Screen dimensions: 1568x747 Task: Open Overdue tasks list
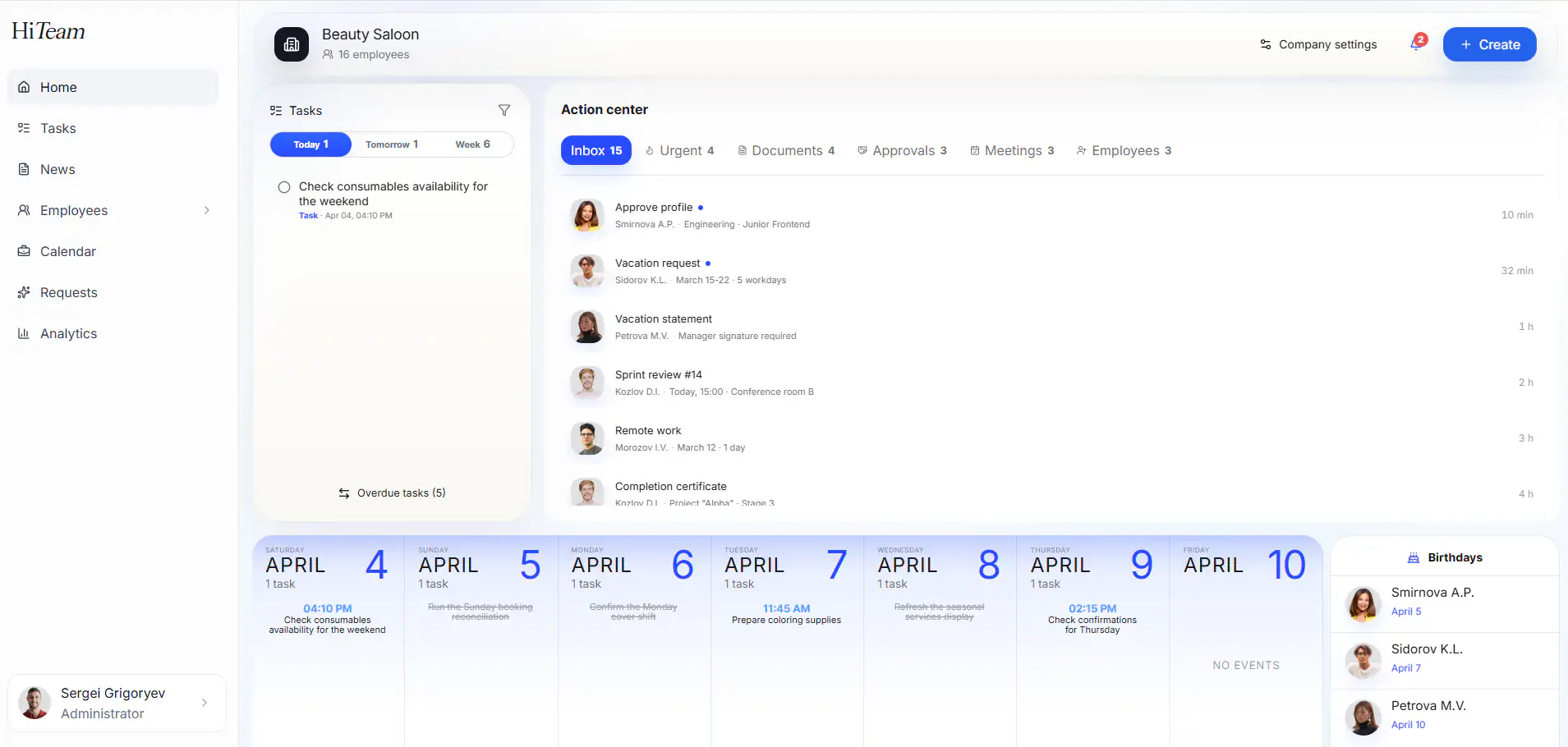click(393, 493)
